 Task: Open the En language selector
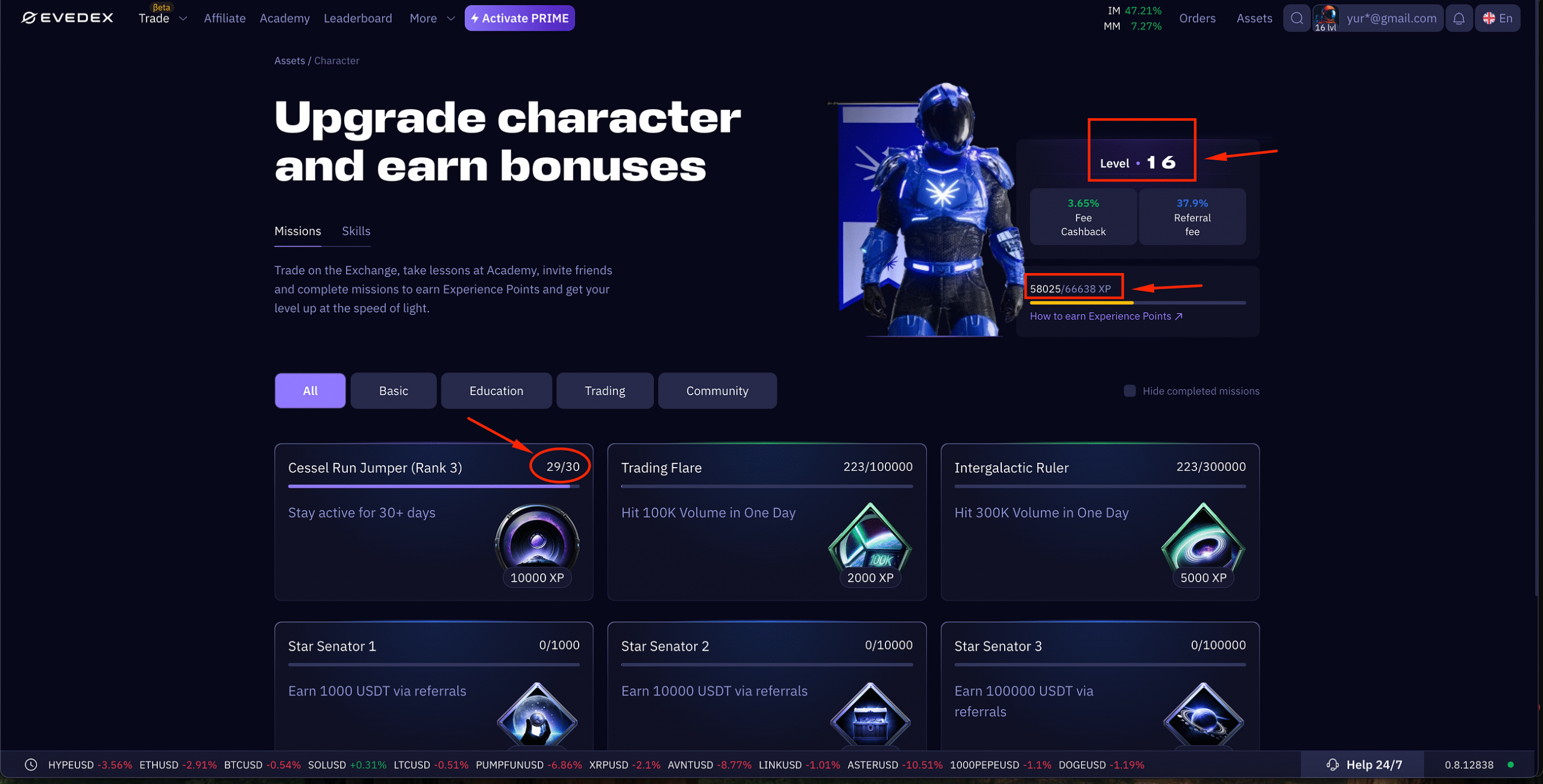point(1497,18)
